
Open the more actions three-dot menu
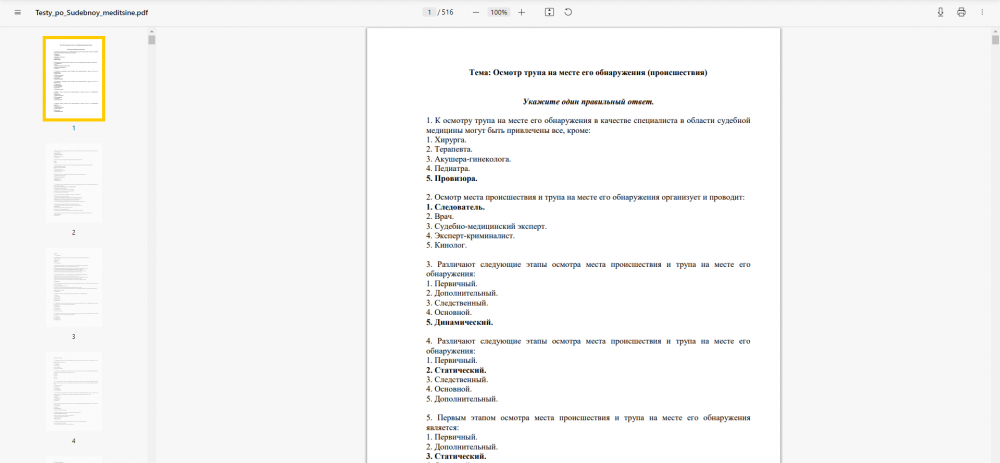tap(982, 12)
